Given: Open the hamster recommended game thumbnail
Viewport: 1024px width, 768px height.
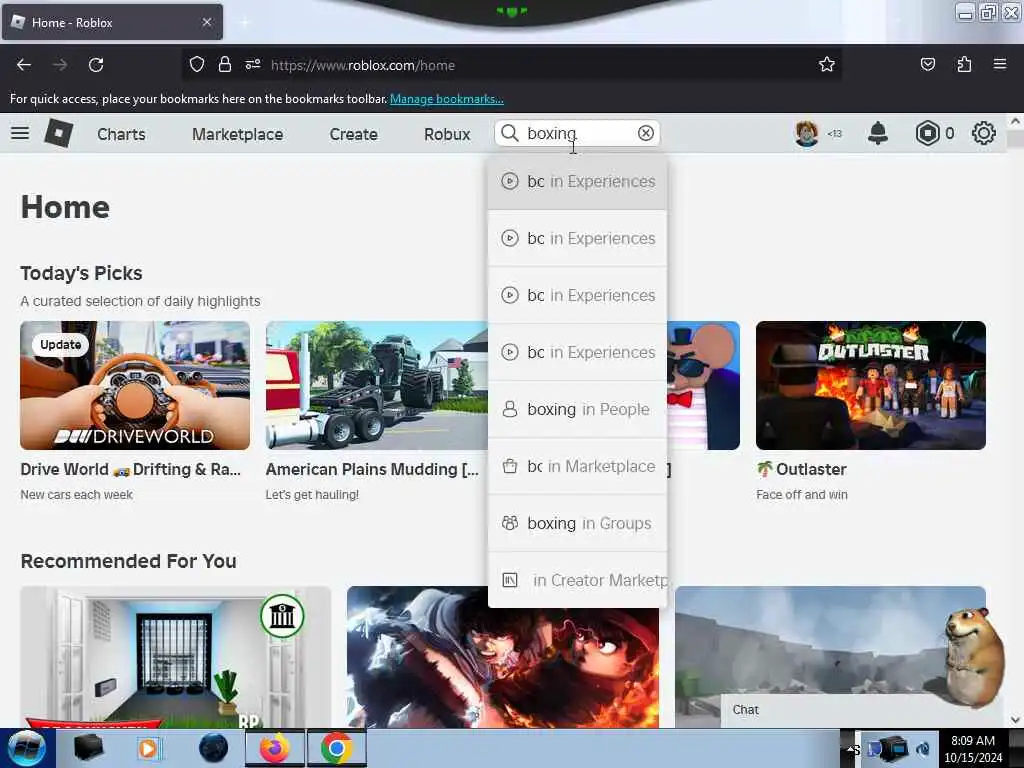Looking at the screenshot, I should 830,657.
